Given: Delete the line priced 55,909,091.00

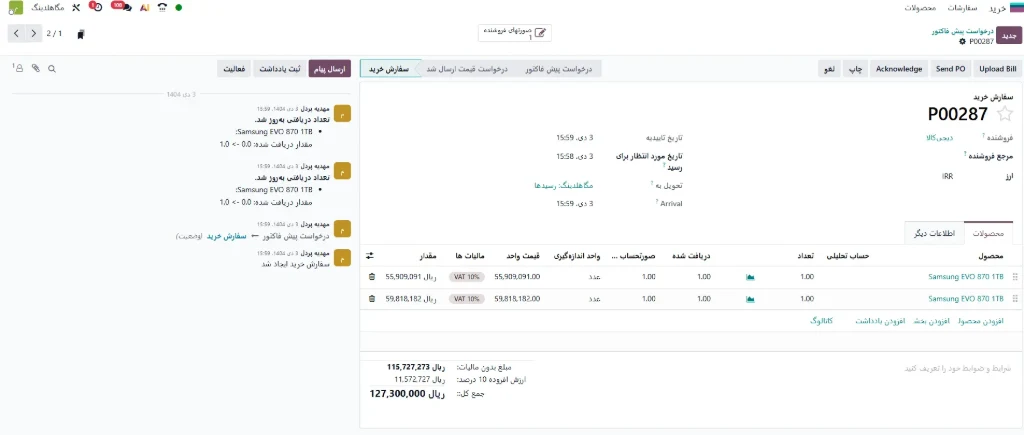Looking at the screenshot, I should click(372, 277).
